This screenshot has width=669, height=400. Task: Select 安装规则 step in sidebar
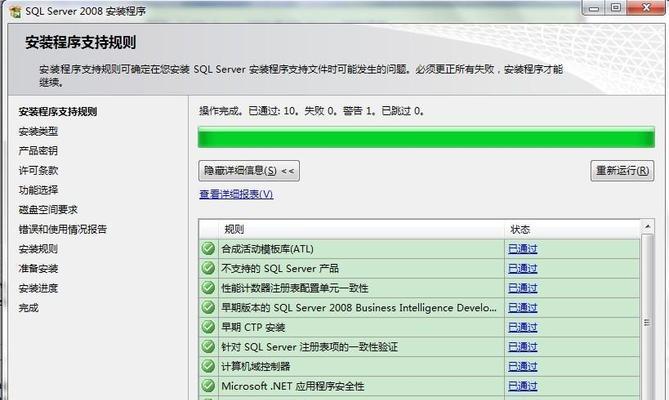[x=38, y=249]
